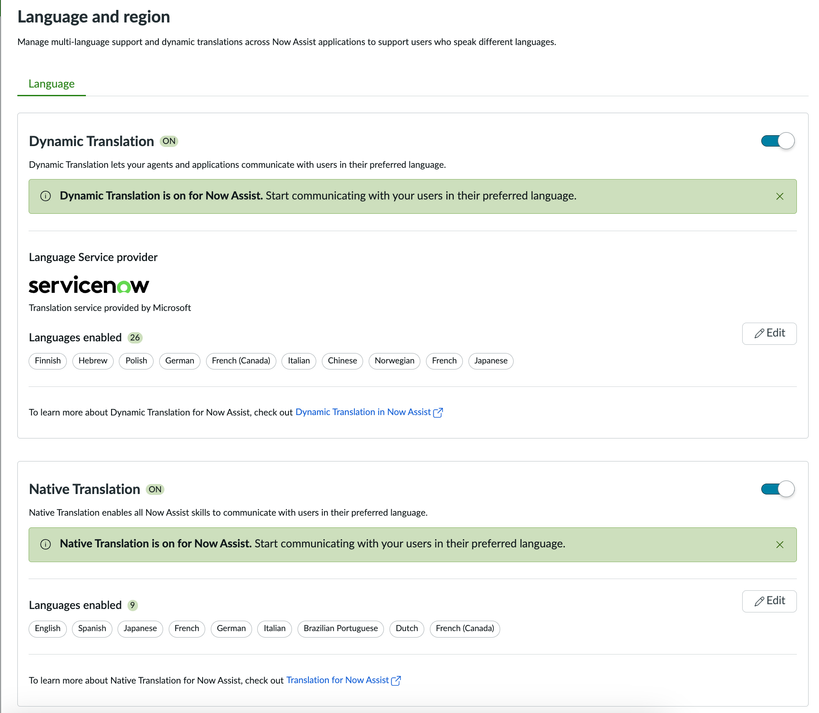The image size is (819, 713).
Task: Click the Finnish language chip
Action: (48, 361)
